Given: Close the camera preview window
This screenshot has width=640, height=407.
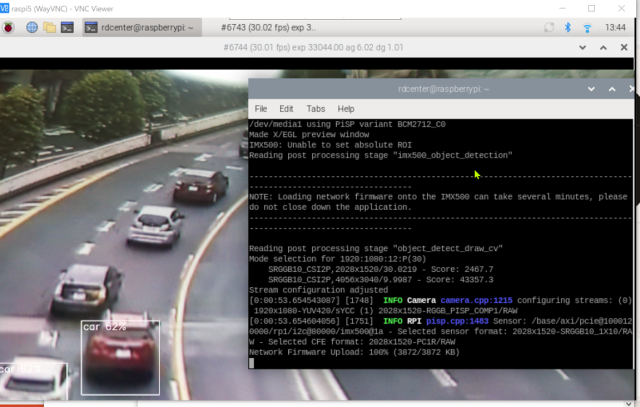Looking at the screenshot, I should click(x=624, y=47).
